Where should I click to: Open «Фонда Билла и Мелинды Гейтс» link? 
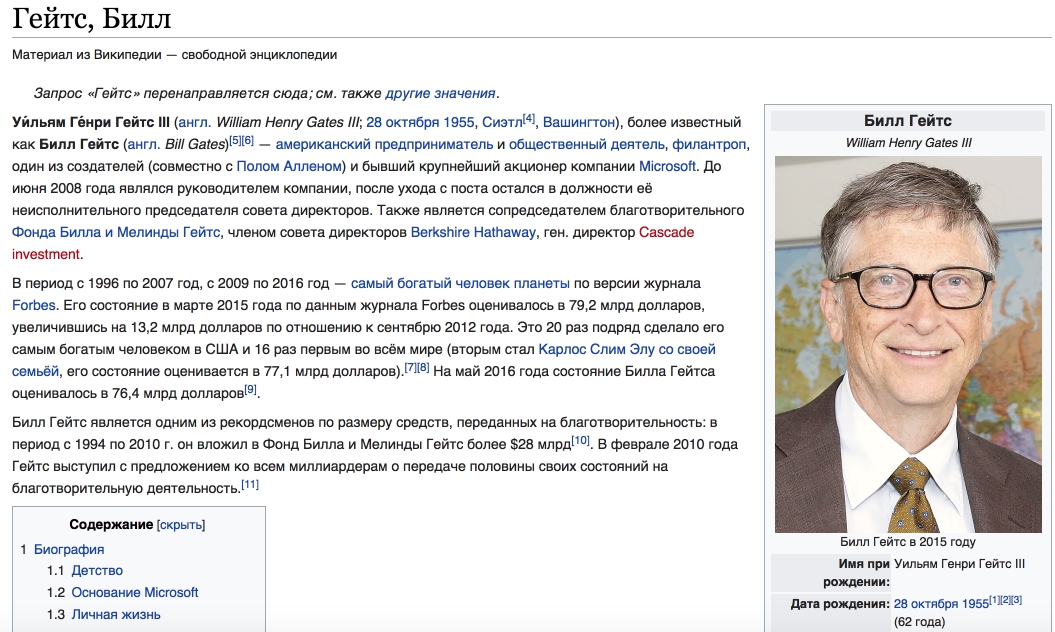pos(116,232)
